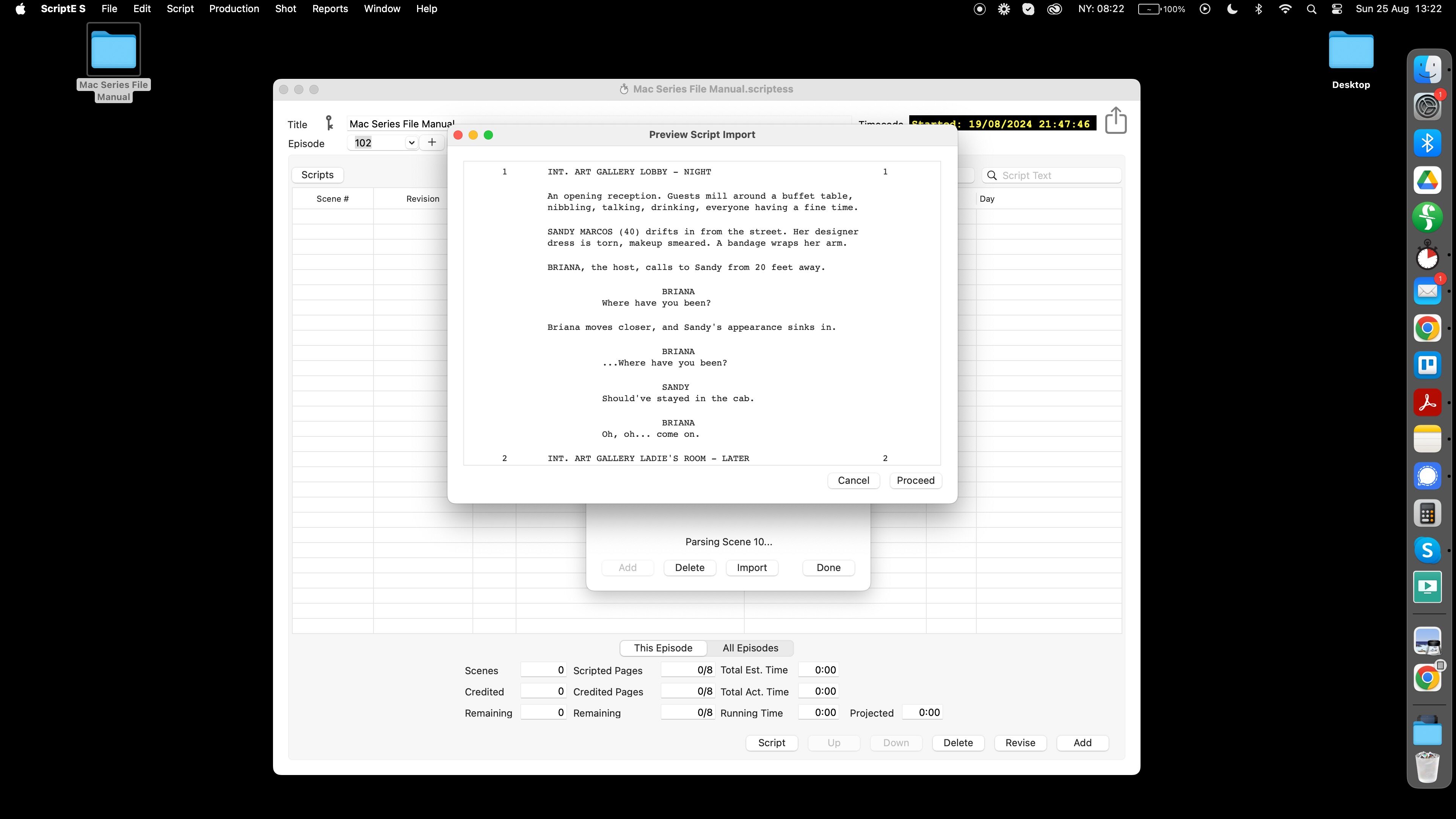This screenshot has width=1456, height=819.
Task: Toggle Do Not Disturb moon in menu bar
Action: click(x=1232, y=9)
